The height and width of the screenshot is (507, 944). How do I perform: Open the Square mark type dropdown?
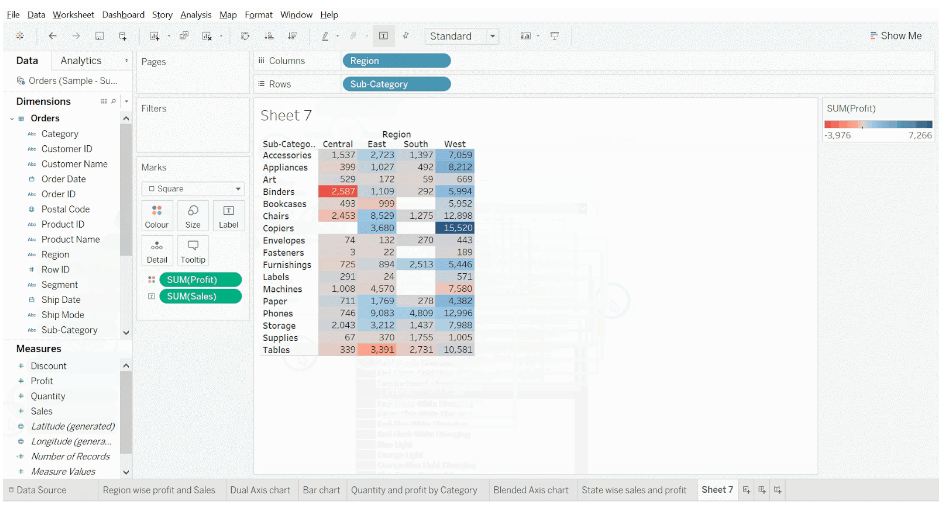pyautogui.click(x=193, y=188)
